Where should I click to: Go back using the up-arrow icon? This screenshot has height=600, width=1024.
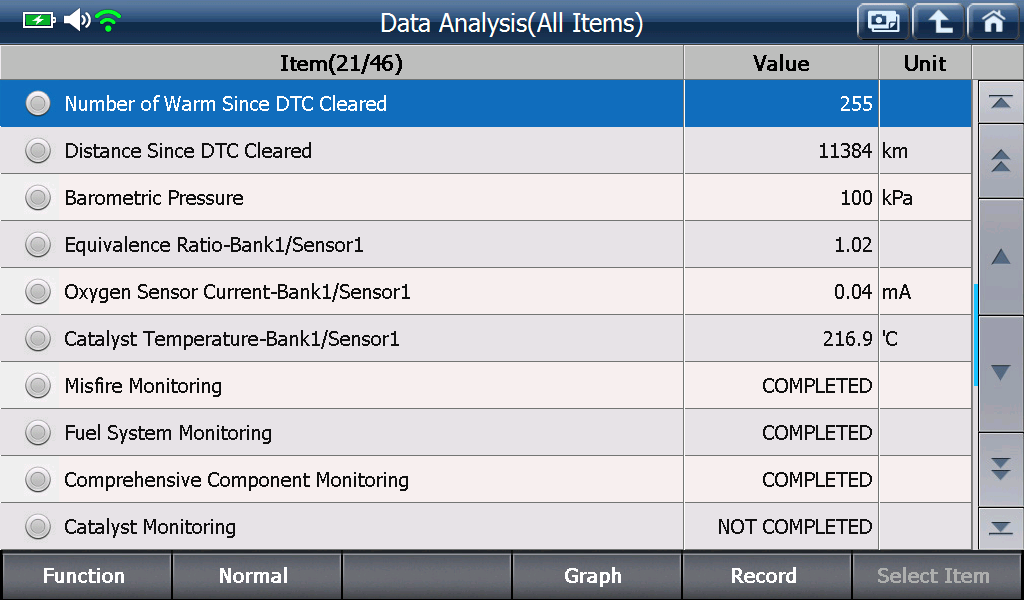(x=939, y=22)
